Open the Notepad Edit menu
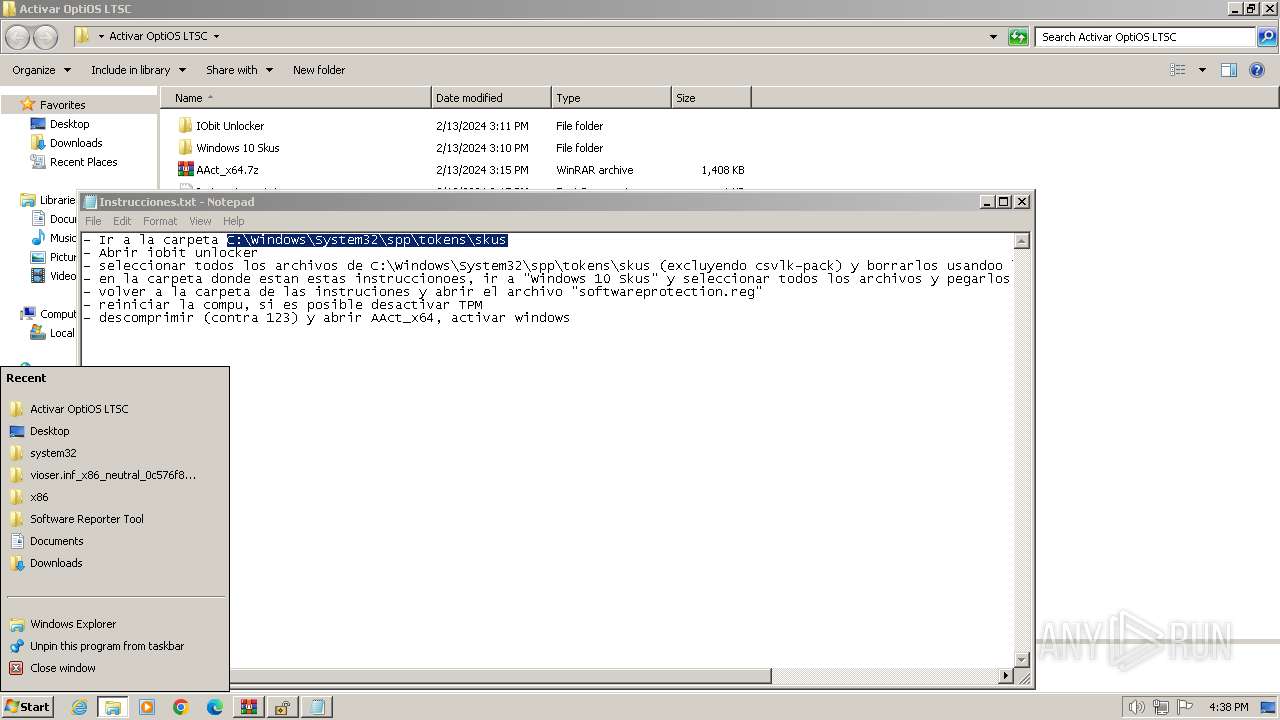Viewport: 1280px width, 720px height. [122, 221]
